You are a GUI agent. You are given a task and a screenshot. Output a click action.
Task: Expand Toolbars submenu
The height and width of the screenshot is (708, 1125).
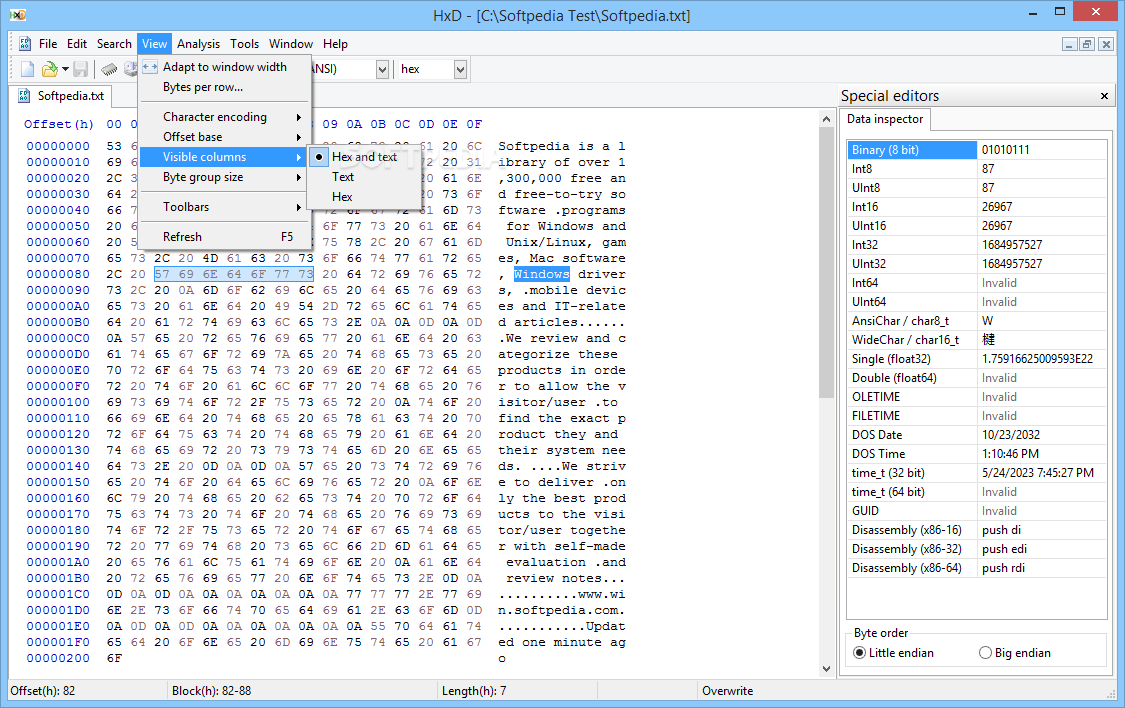point(225,207)
